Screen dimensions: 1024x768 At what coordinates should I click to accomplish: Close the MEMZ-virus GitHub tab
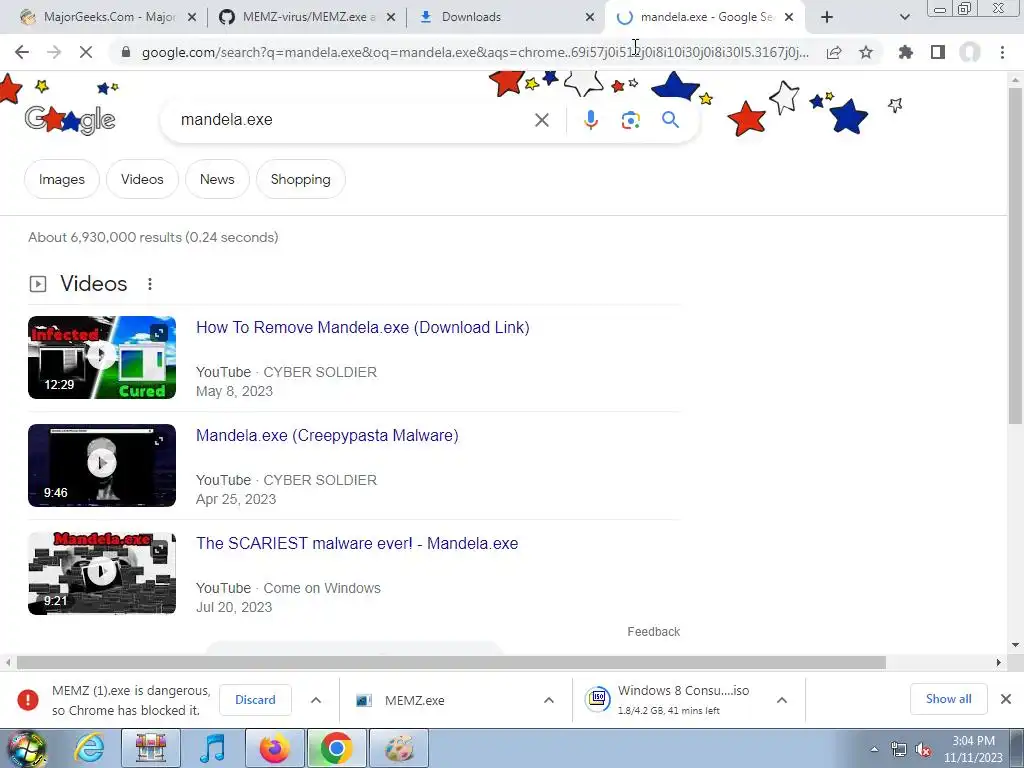(x=391, y=18)
